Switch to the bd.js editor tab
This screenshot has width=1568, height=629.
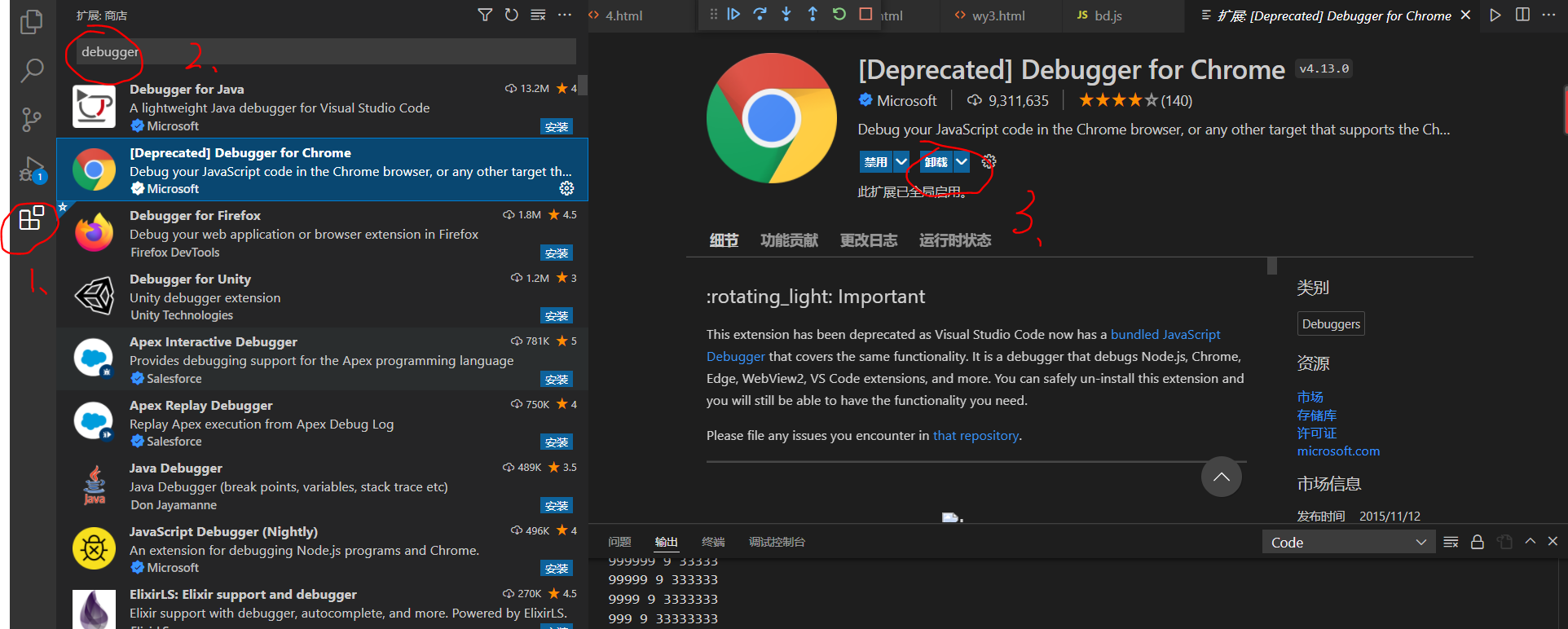click(x=1108, y=15)
